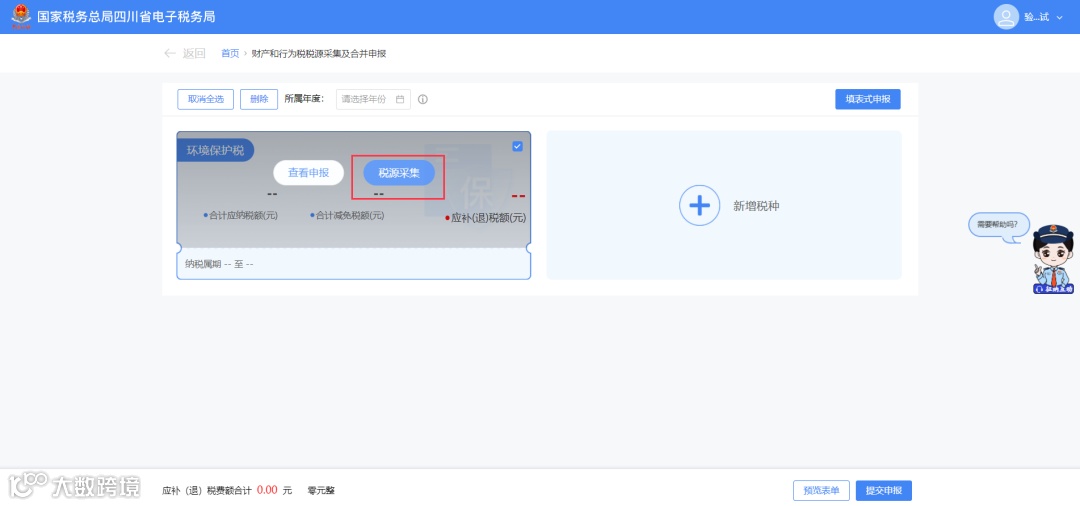Click the 国家税务总局四川省电子税务局 title
This screenshot has width=1080, height=506.
tap(126, 17)
